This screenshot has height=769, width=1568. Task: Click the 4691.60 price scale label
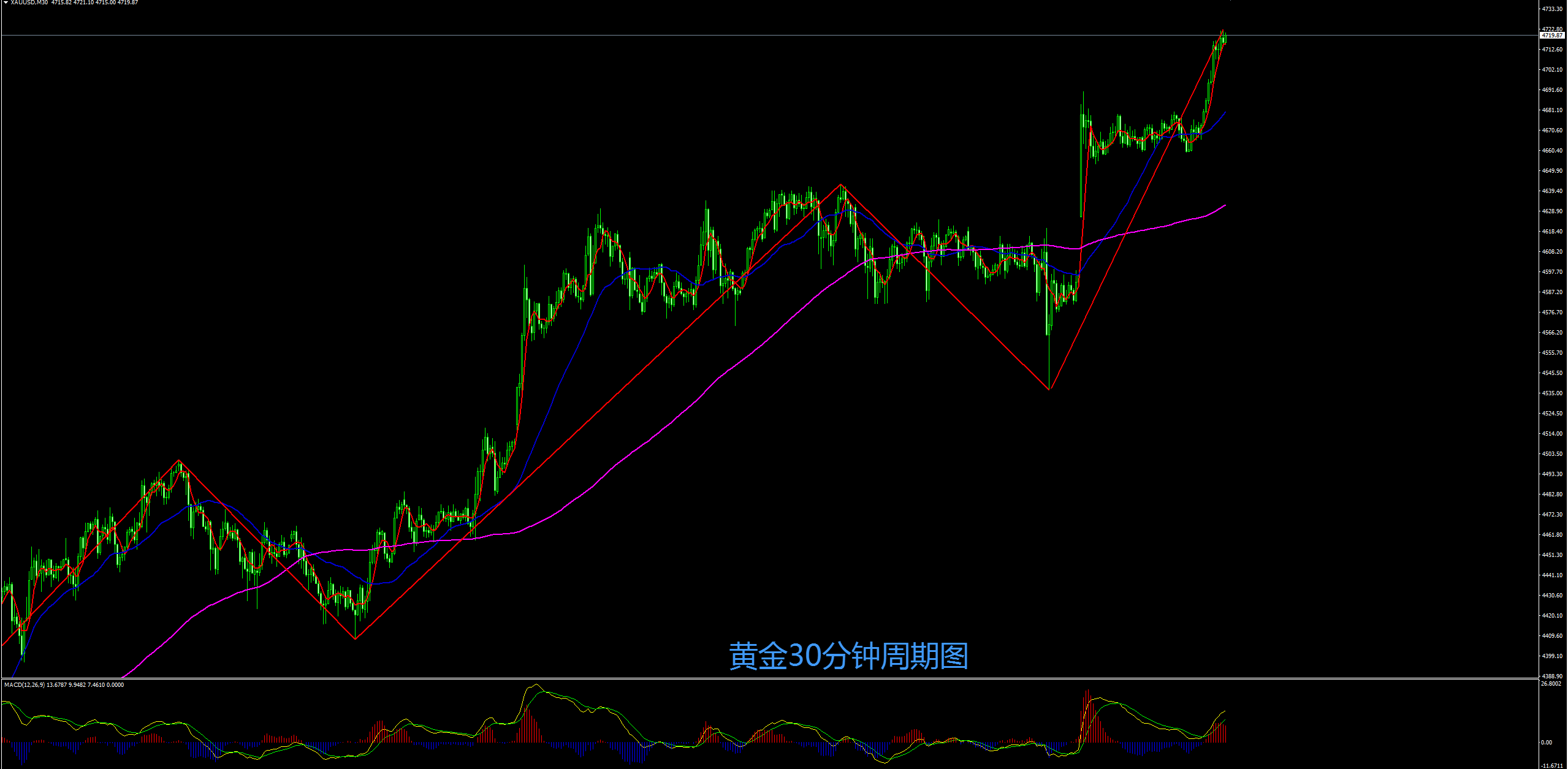[x=1551, y=90]
